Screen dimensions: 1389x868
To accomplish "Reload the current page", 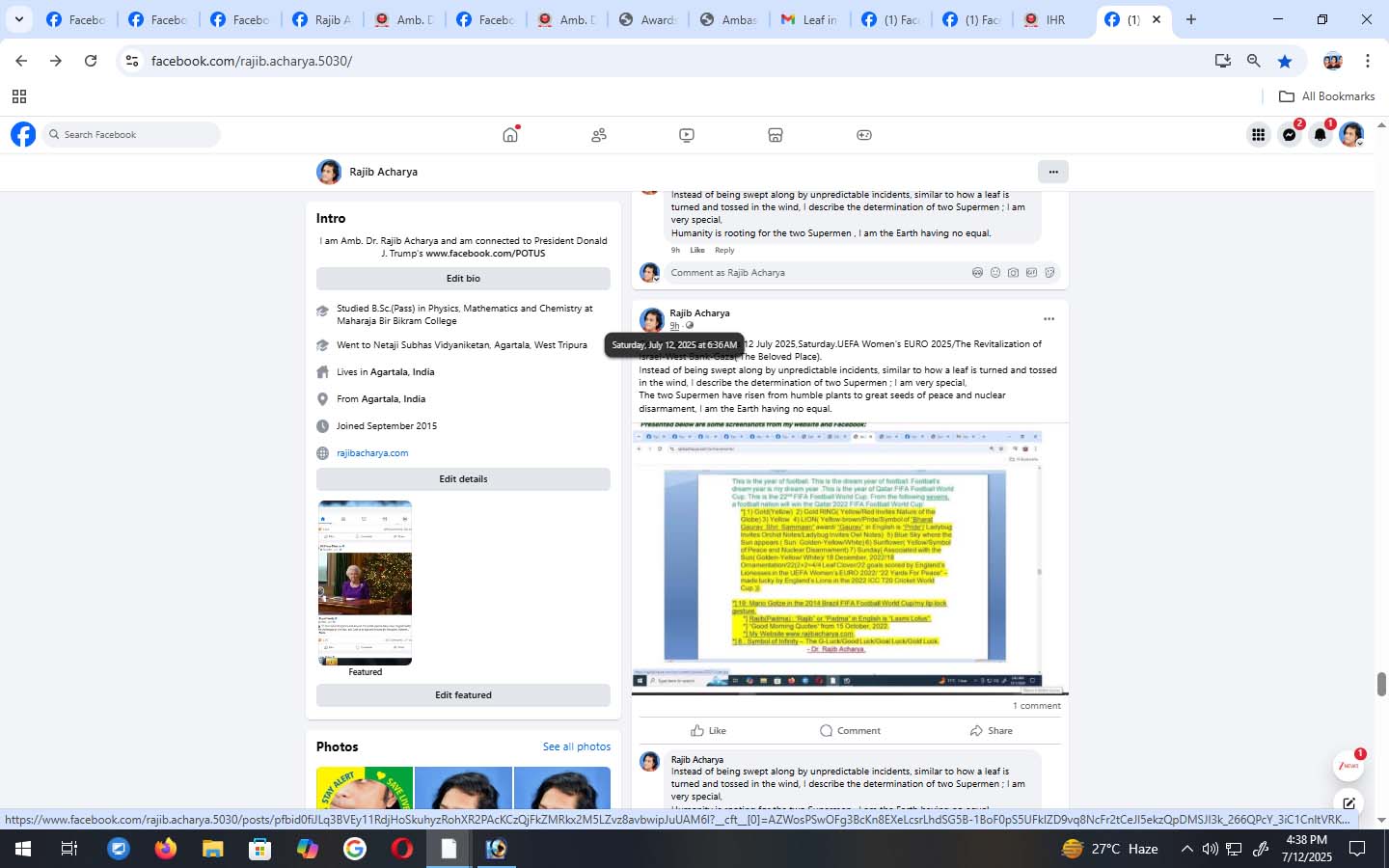I will point(91,61).
